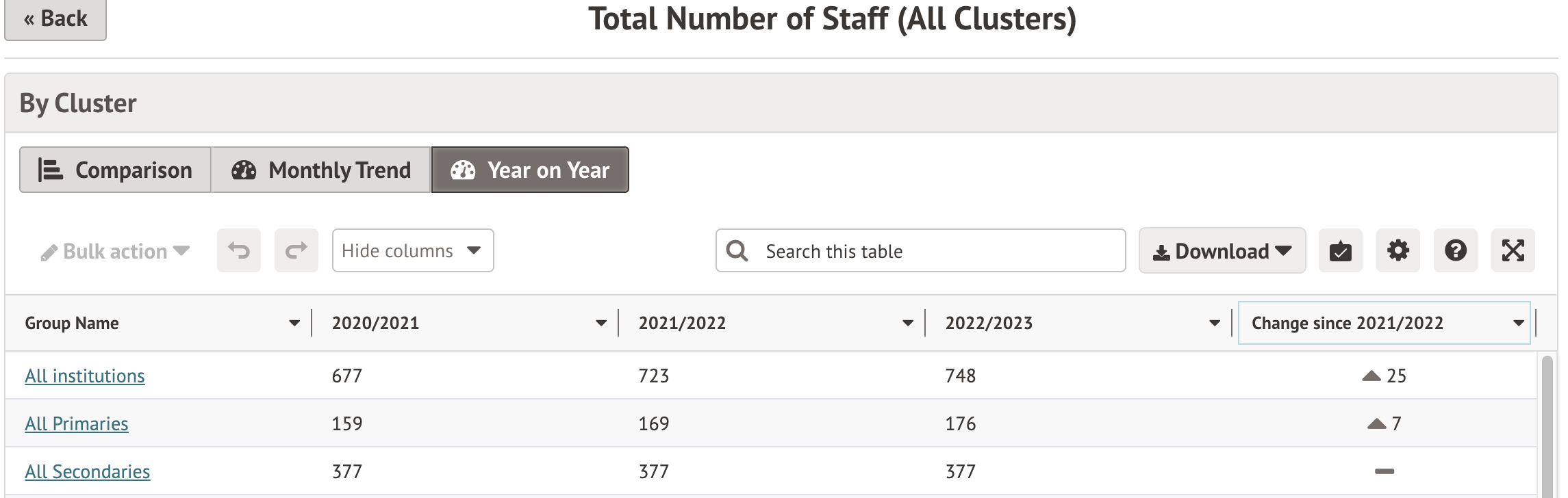Click the redo arrow icon
The width and height of the screenshot is (1568, 498).
click(x=296, y=251)
